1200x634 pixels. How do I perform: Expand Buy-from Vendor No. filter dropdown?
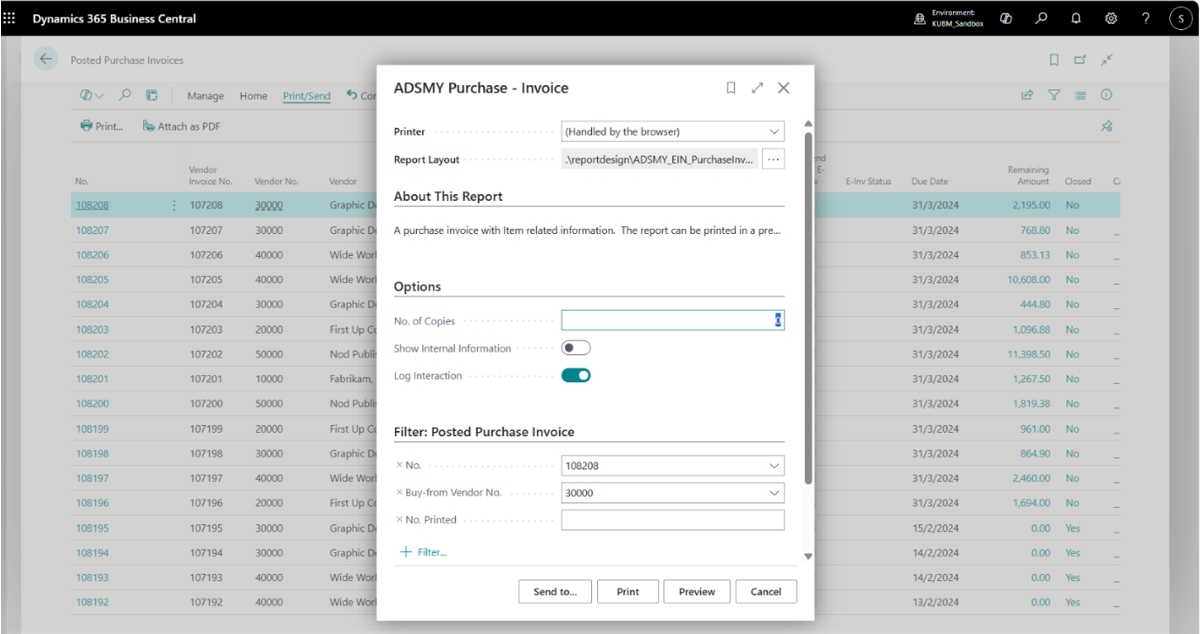click(774, 493)
